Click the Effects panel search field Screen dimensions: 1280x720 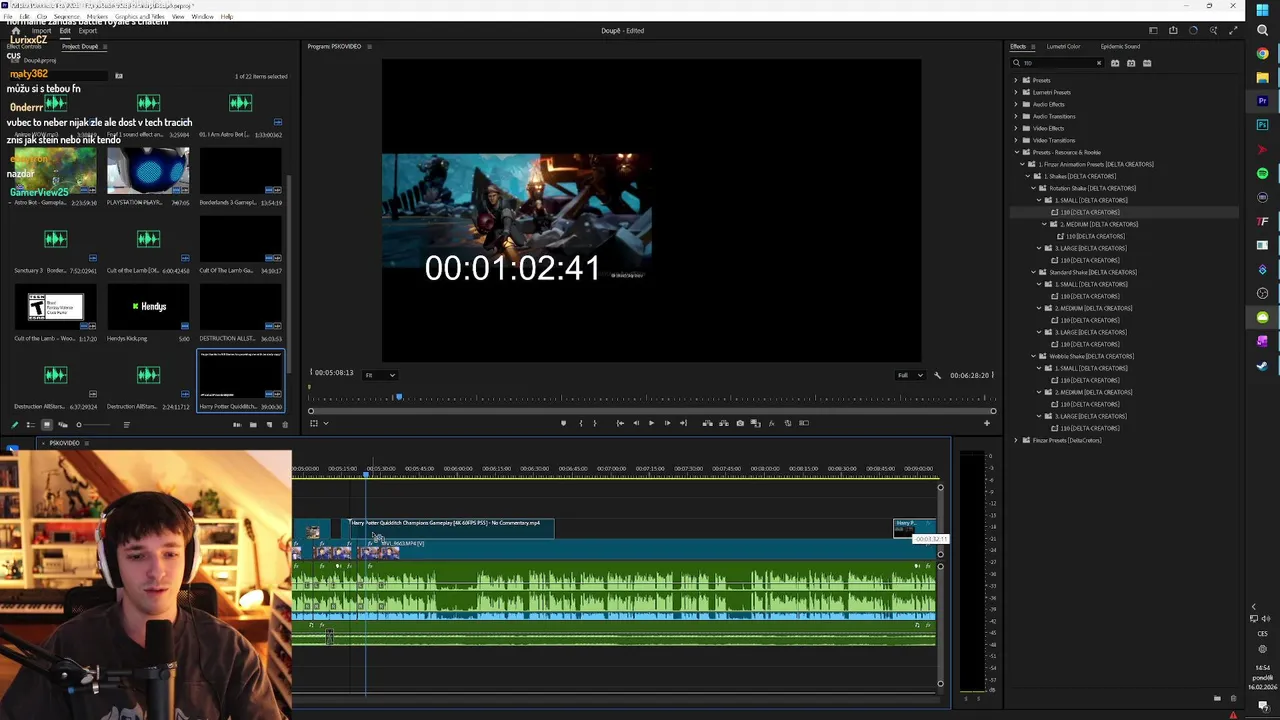(x=1057, y=63)
